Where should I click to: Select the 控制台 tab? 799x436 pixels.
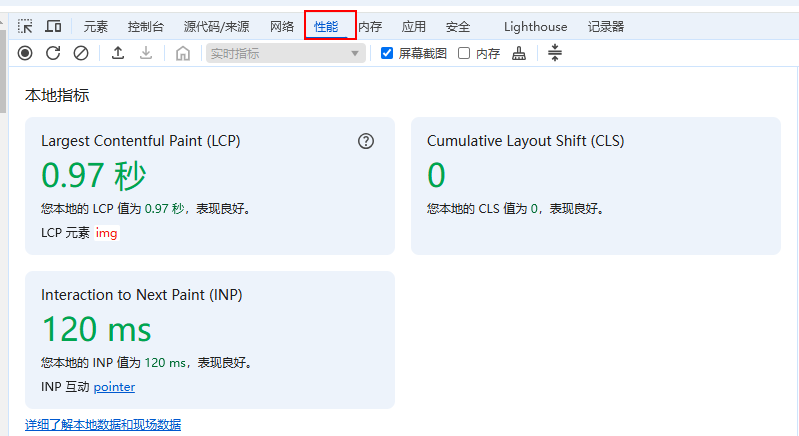pos(146,27)
